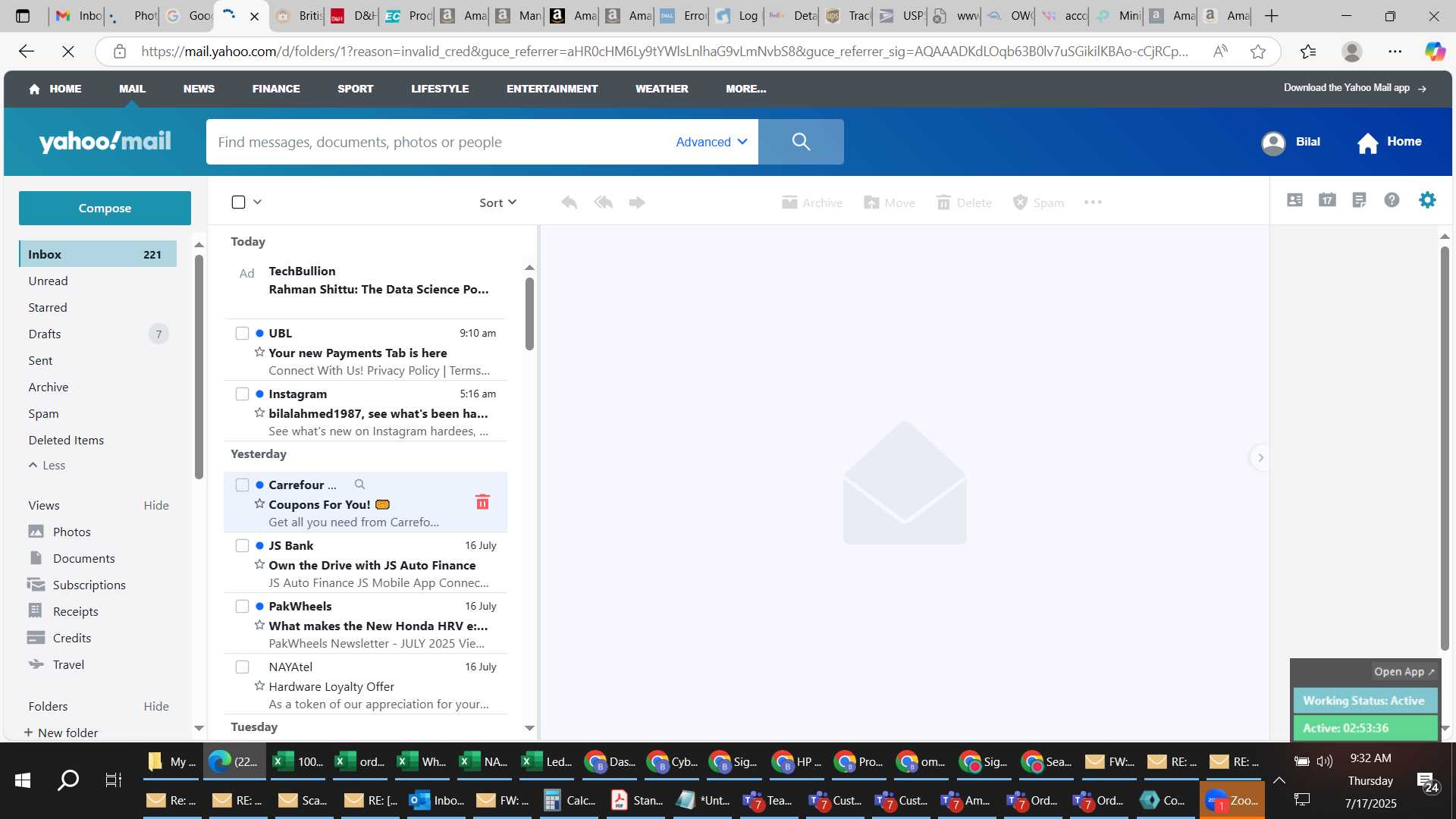This screenshot has width=1456, height=819.
Task: Tick the NAYAtel email checkbox
Action: tap(242, 667)
